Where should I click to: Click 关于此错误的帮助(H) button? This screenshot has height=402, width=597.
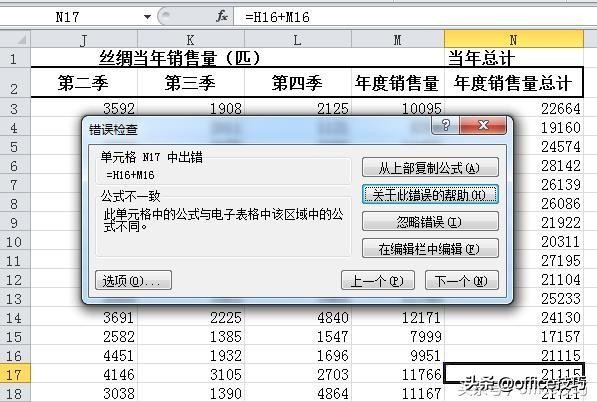(x=430, y=195)
